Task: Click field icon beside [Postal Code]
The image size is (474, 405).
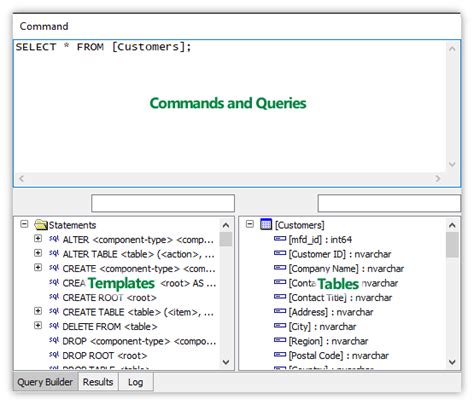Action: coord(280,355)
